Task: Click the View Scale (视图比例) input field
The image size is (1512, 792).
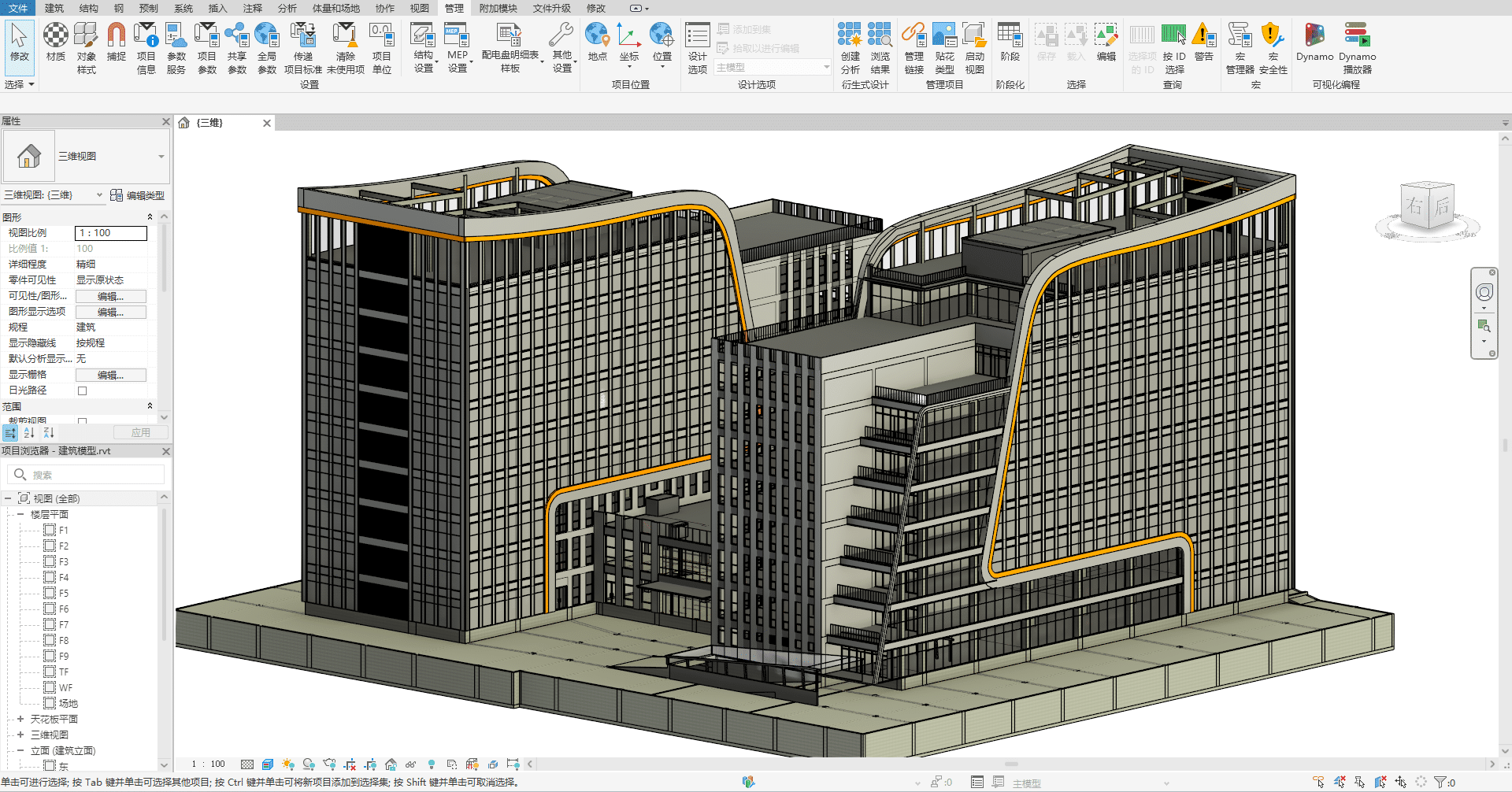Action: [110, 233]
